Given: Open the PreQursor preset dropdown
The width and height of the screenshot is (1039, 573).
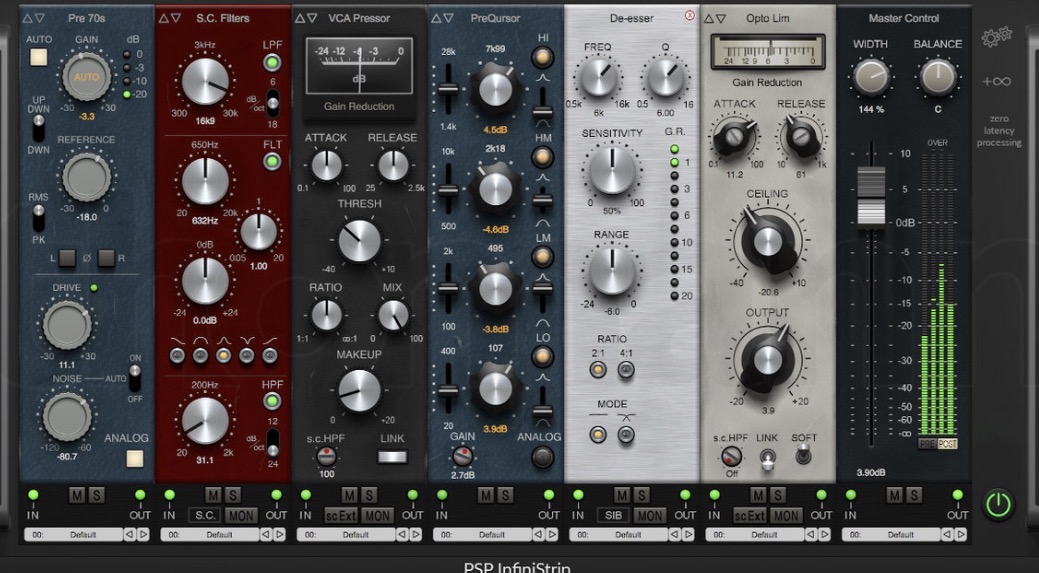Looking at the screenshot, I should 483,534.
